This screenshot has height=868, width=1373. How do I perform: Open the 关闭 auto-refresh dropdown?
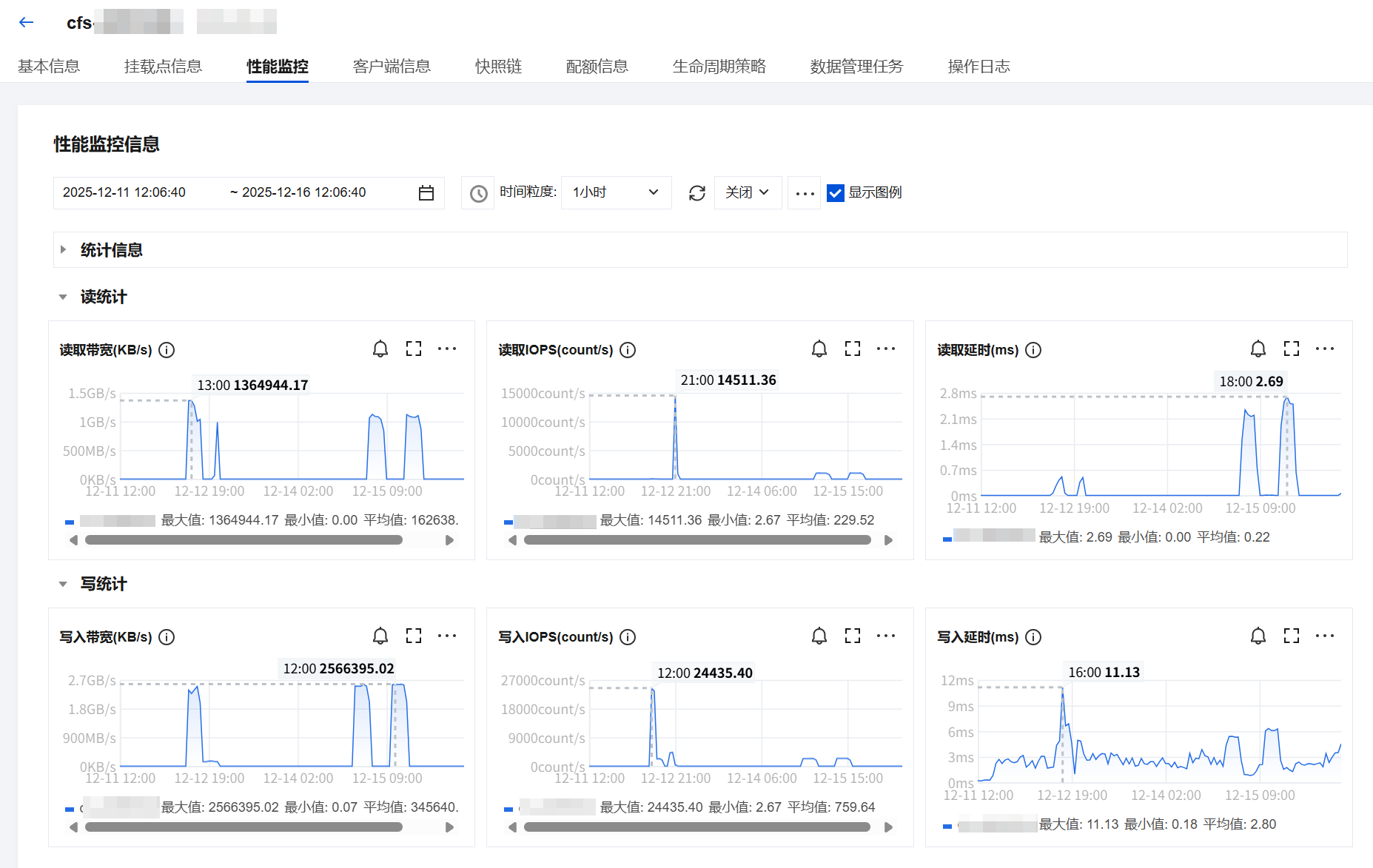click(747, 192)
